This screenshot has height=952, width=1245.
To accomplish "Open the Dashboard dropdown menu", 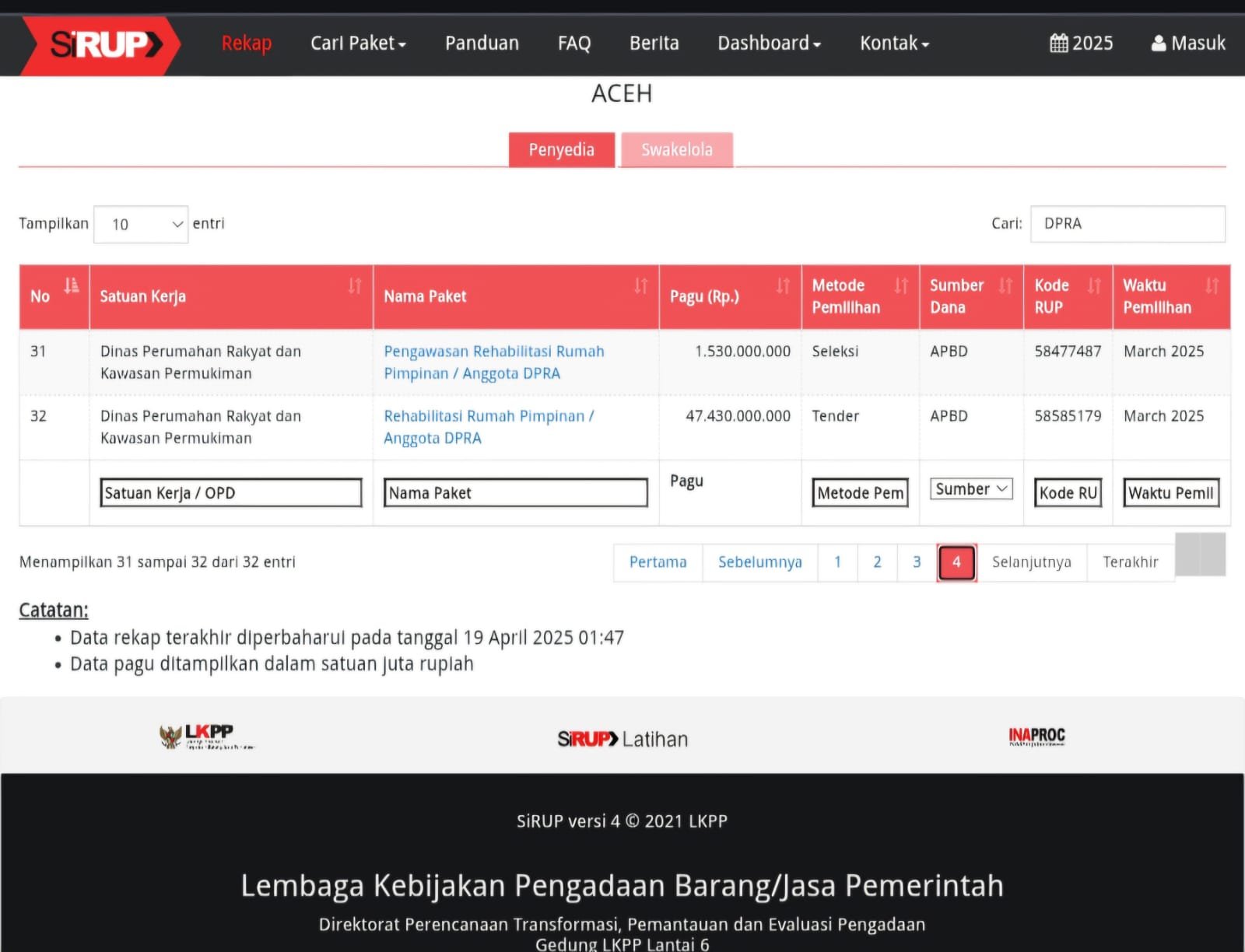I will [769, 44].
